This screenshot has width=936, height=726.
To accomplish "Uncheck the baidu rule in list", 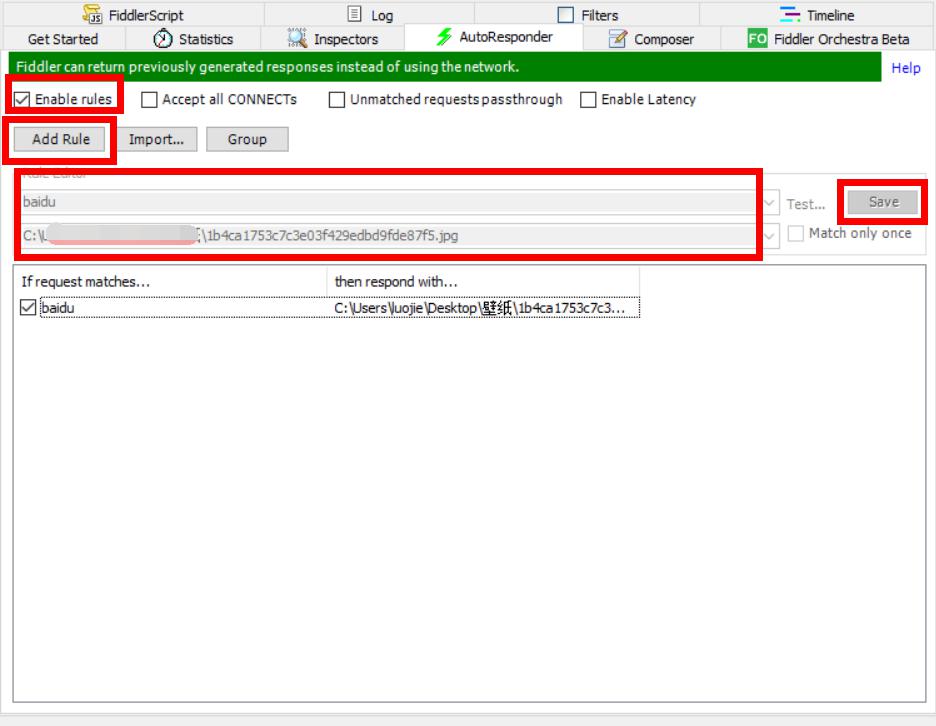I will (28, 308).
